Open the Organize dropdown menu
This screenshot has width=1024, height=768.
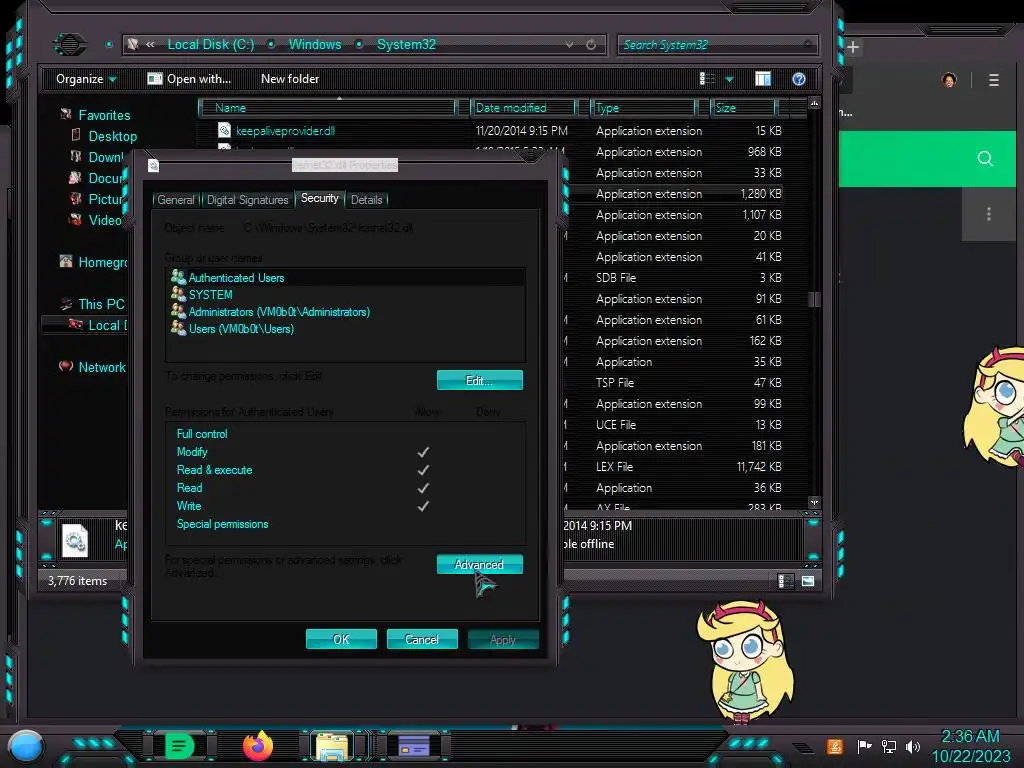pos(86,79)
